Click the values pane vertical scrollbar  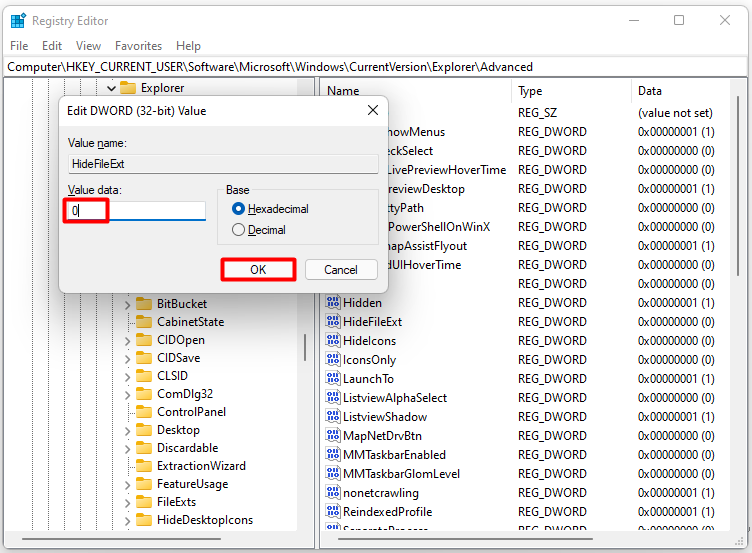(x=738, y=186)
